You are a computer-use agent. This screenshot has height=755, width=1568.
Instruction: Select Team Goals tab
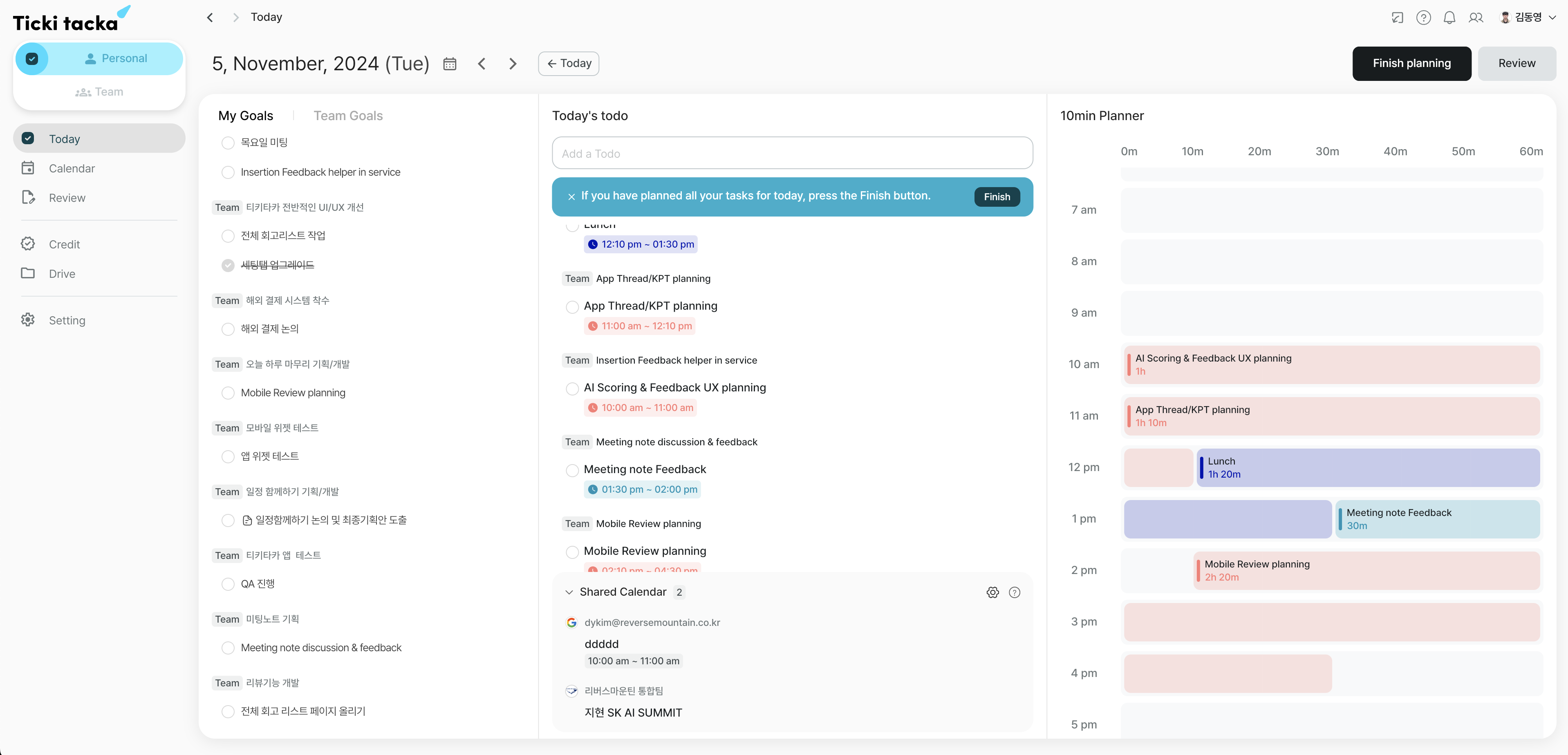[x=347, y=116]
